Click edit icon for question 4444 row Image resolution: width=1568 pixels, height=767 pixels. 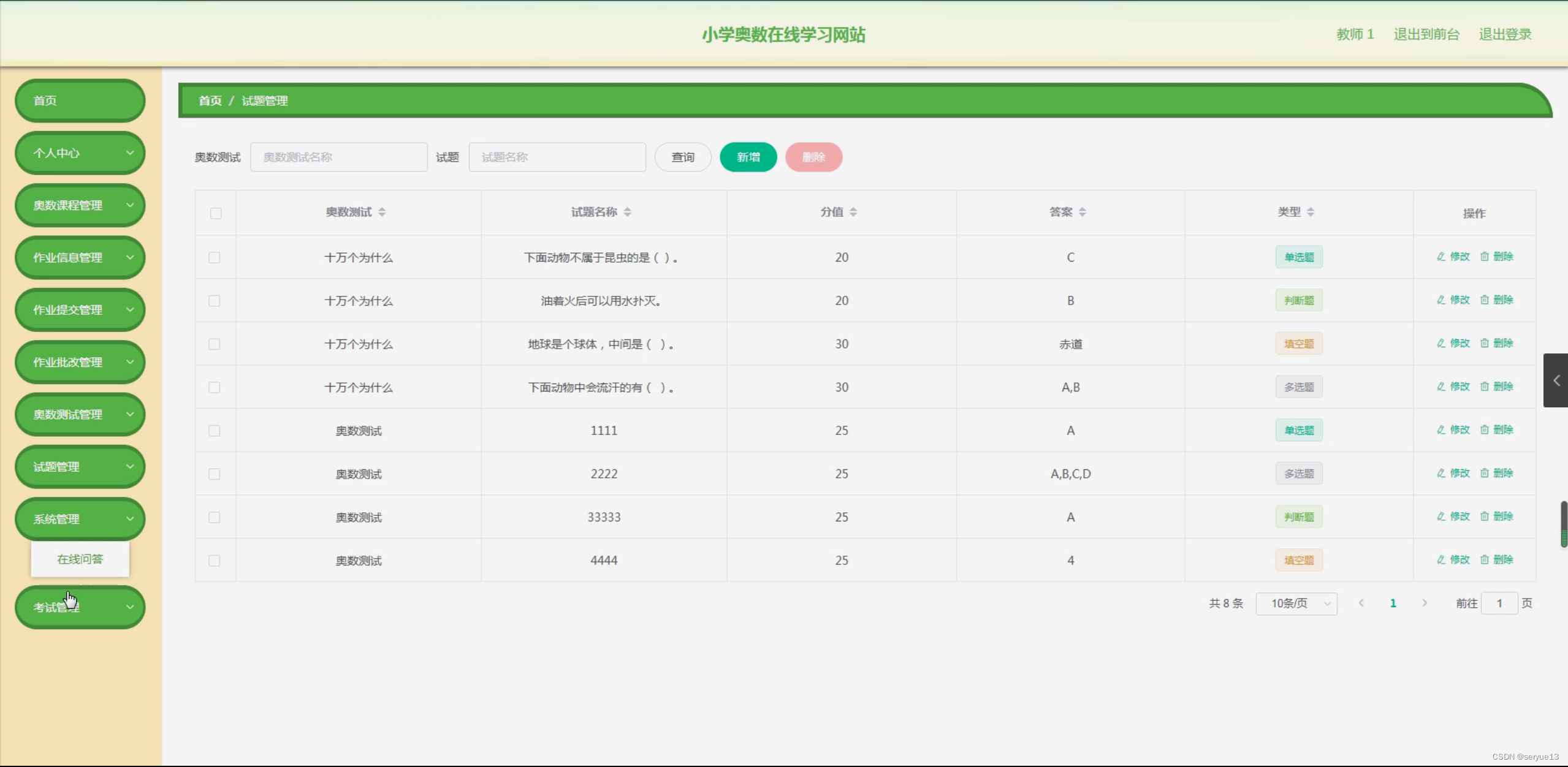coord(1441,559)
